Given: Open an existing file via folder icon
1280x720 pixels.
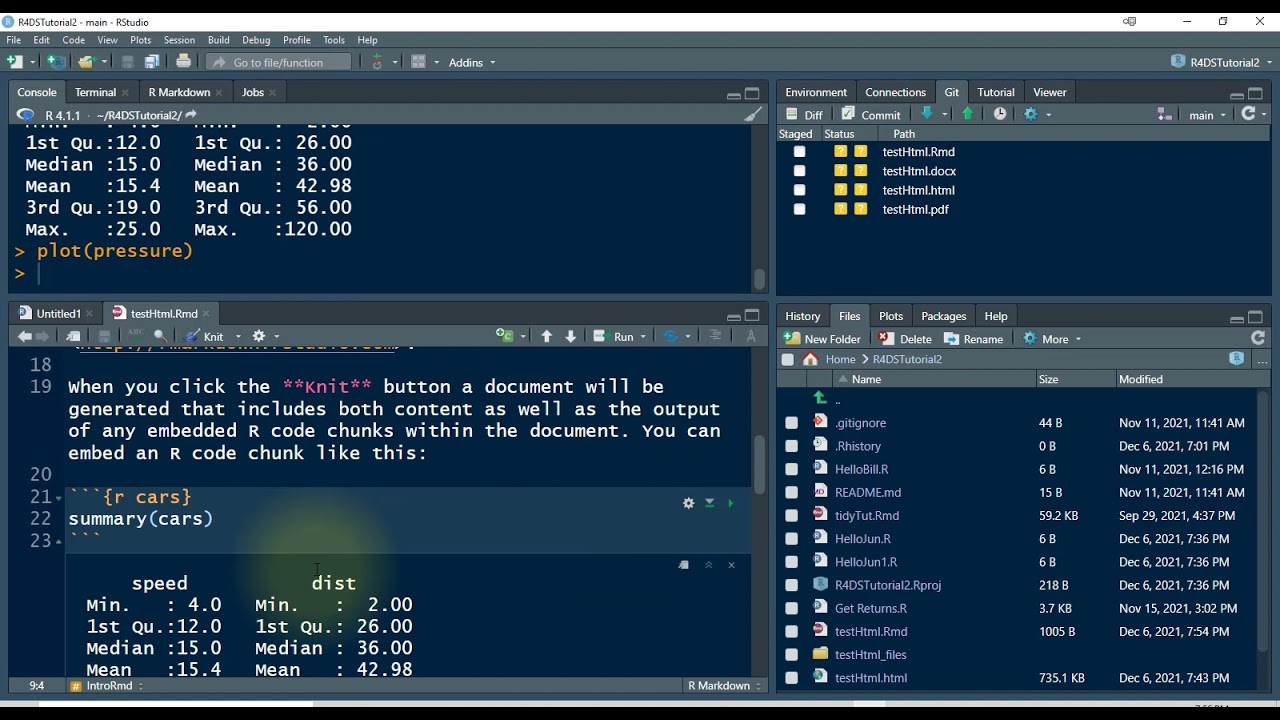Looking at the screenshot, I should click(x=86, y=62).
